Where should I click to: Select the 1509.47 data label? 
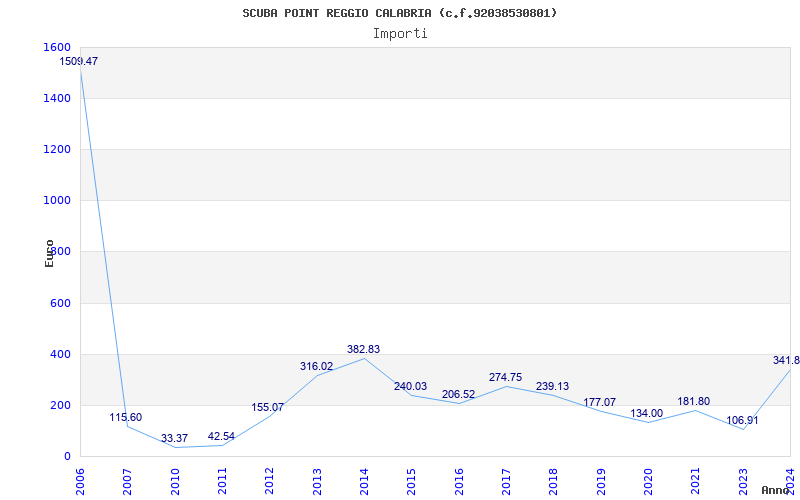pyautogui.click(x=79, y=61)
